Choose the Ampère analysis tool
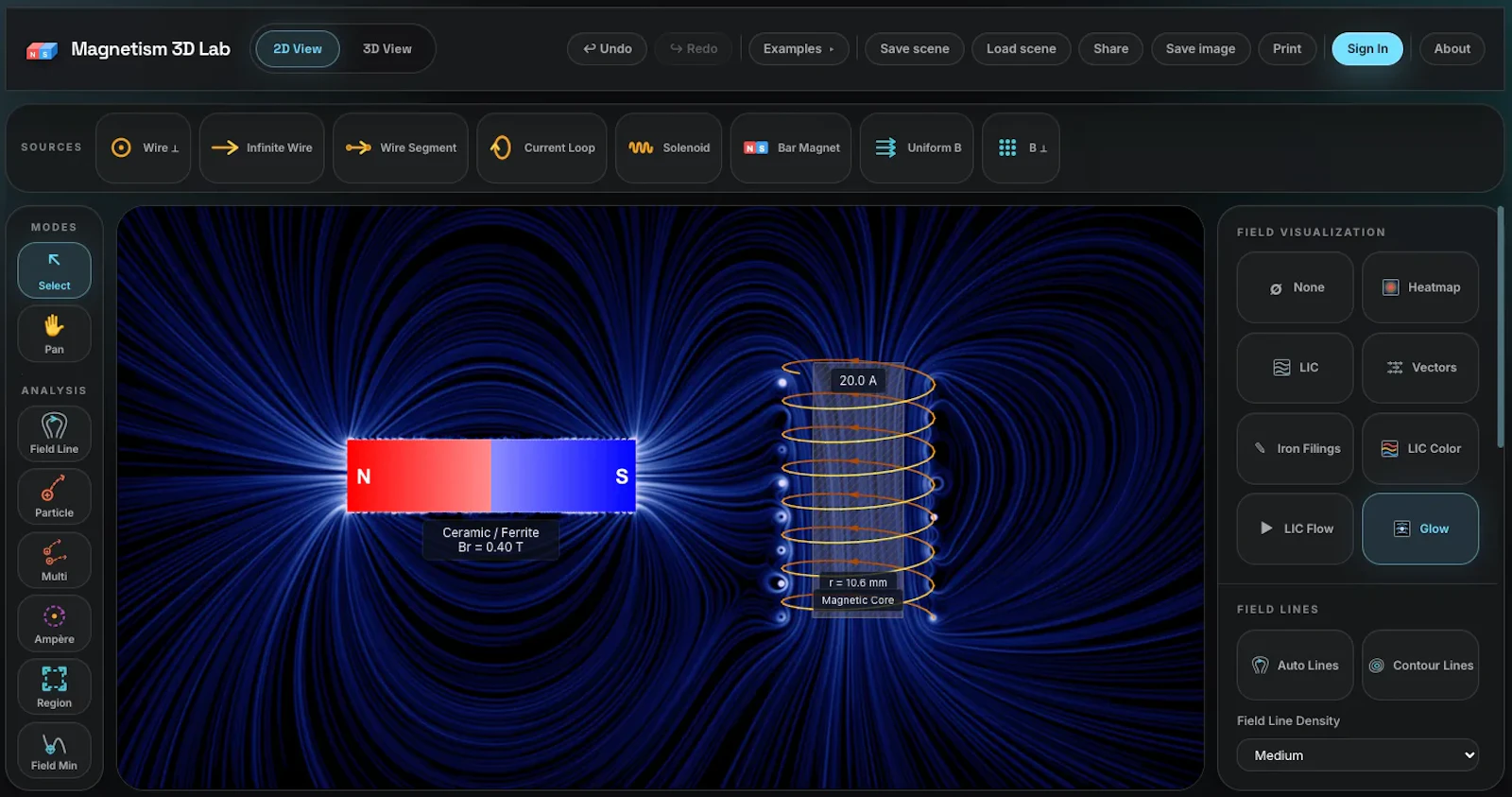This screenshot has height=797, width=1512. pyautogui.click(x=54, y=623)
